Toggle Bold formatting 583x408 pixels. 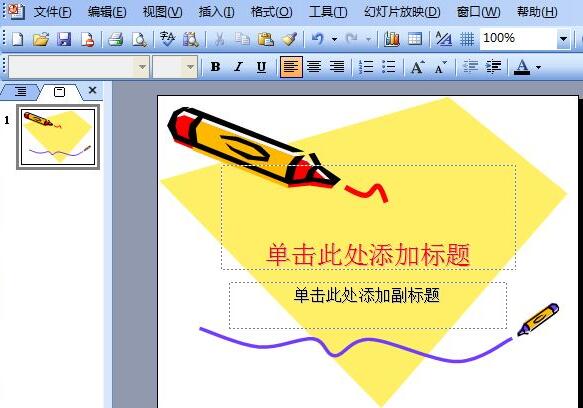[x=215, y=67]
